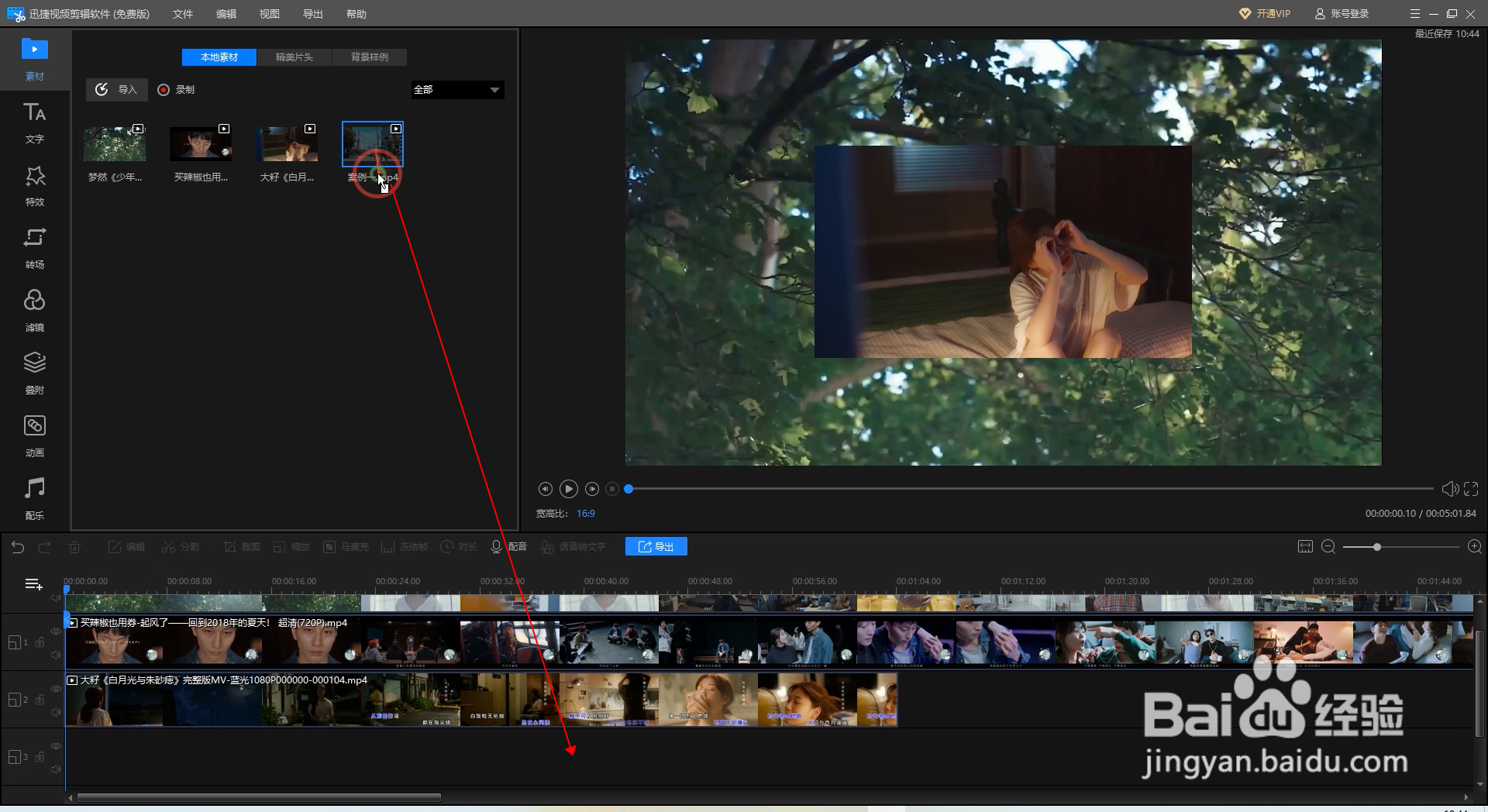Click the 冻结帧 freeze frame tool

pos(404,547)
